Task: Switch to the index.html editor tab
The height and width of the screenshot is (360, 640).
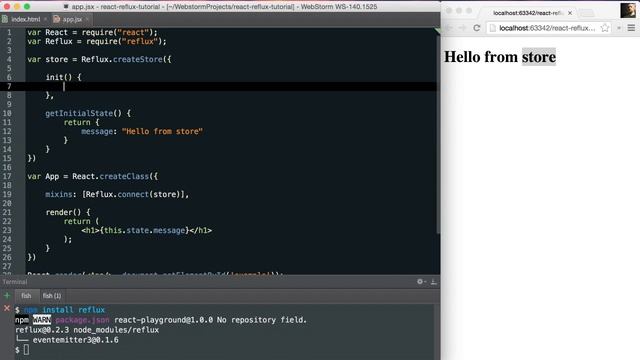Action: pyautogui.click(x=25, y=19)
